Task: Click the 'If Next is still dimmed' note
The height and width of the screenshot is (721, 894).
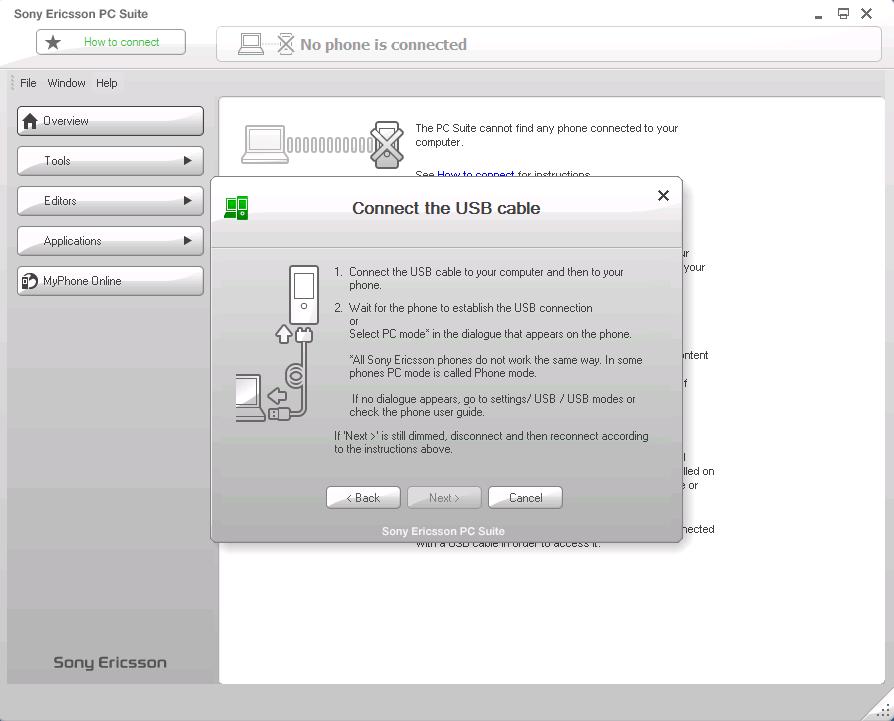Action: click(491, 442)
